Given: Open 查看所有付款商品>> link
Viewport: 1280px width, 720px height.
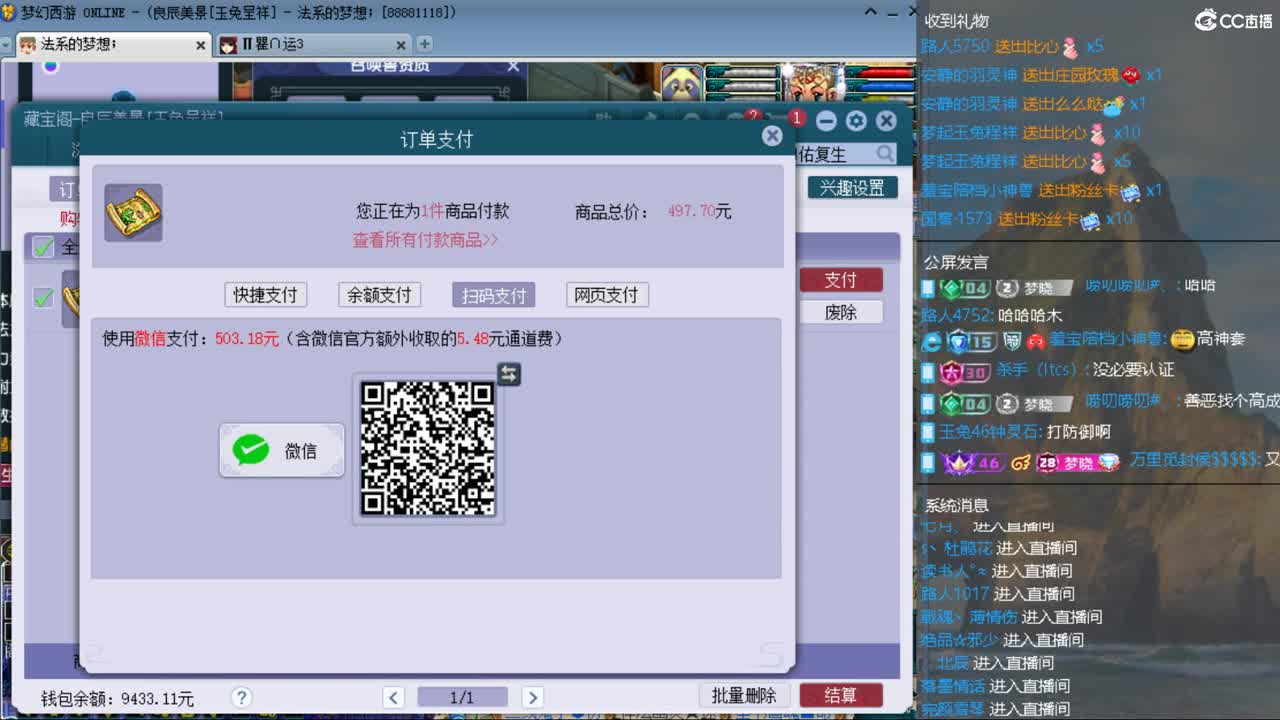Looking at the screenshot, I should pyautogui.click(x=425, y=240).
